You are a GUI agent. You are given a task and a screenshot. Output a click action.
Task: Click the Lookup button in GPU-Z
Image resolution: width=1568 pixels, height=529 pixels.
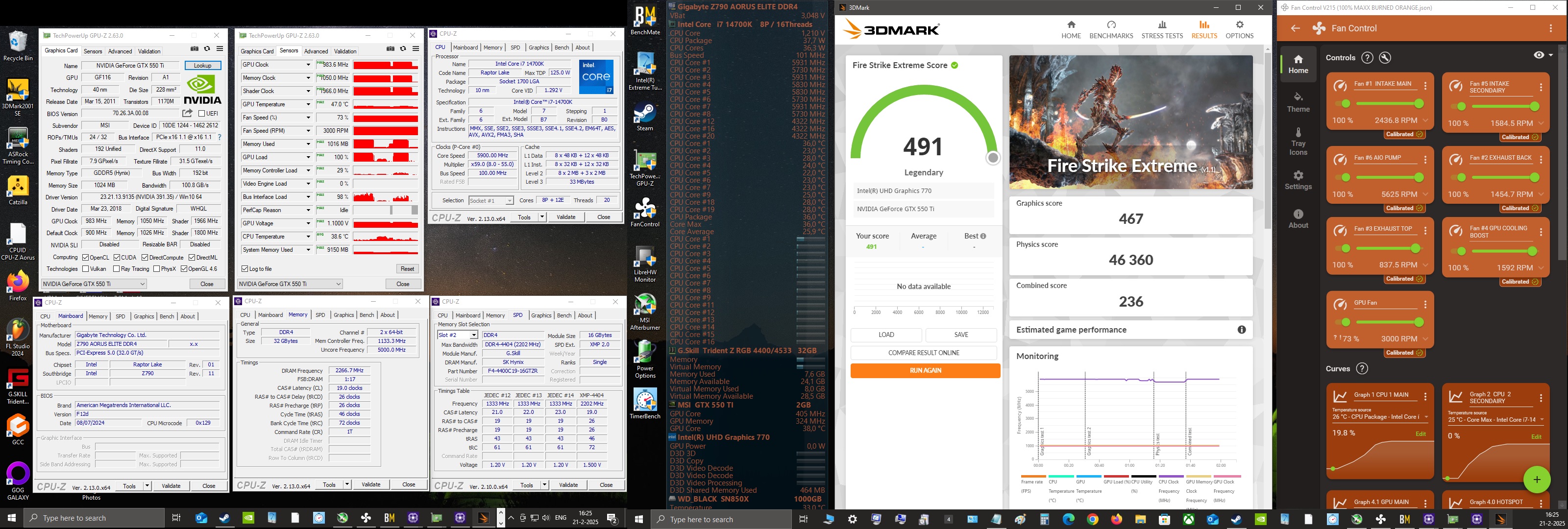click(x=203, y=65)
